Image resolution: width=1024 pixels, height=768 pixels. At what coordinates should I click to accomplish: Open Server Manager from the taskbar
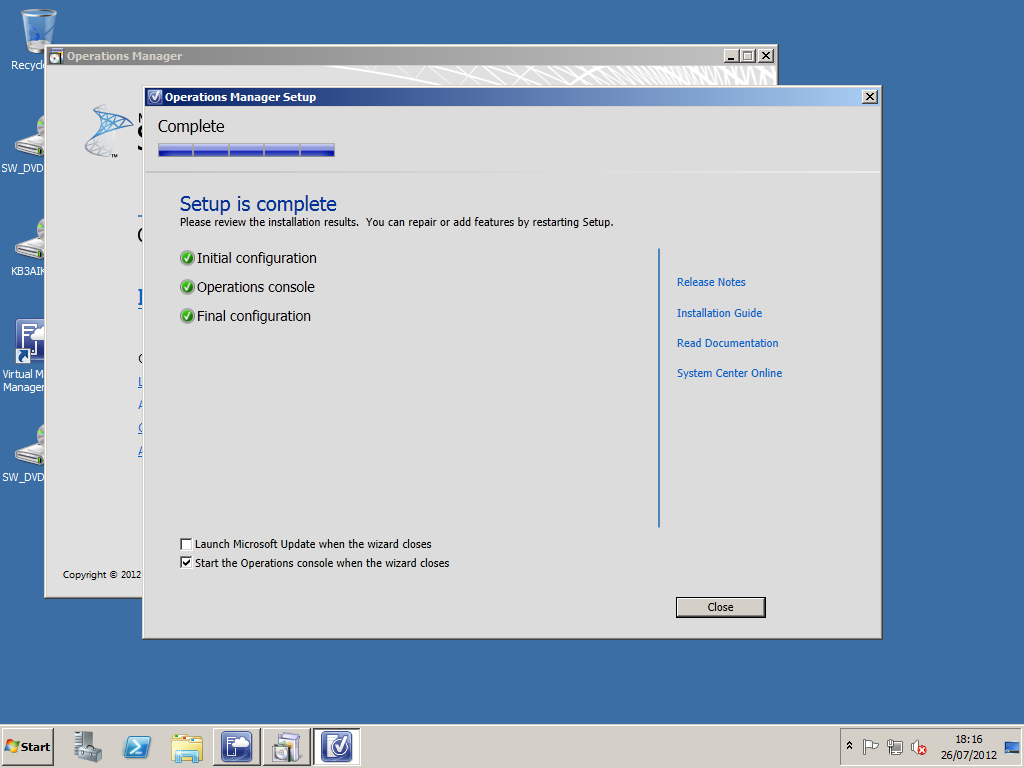(88, 746)
